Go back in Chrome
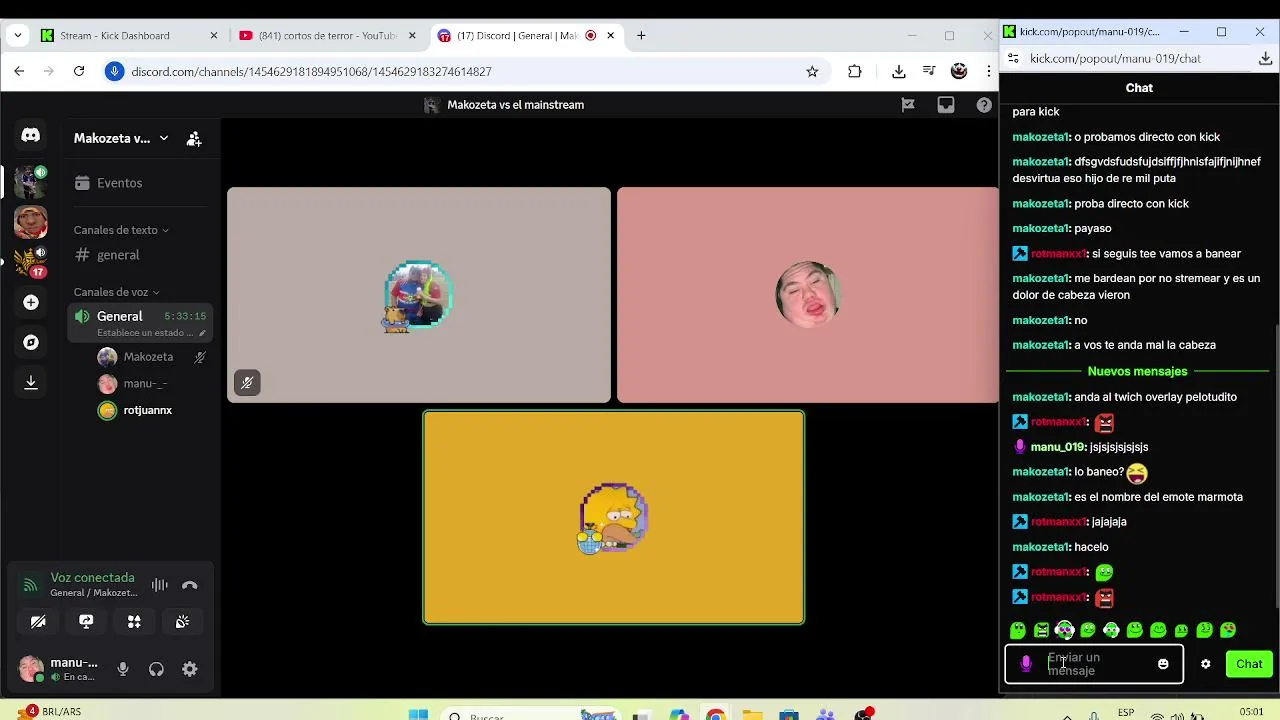Viewport: 1280px width, 720px height. click(x=19, y=72)
